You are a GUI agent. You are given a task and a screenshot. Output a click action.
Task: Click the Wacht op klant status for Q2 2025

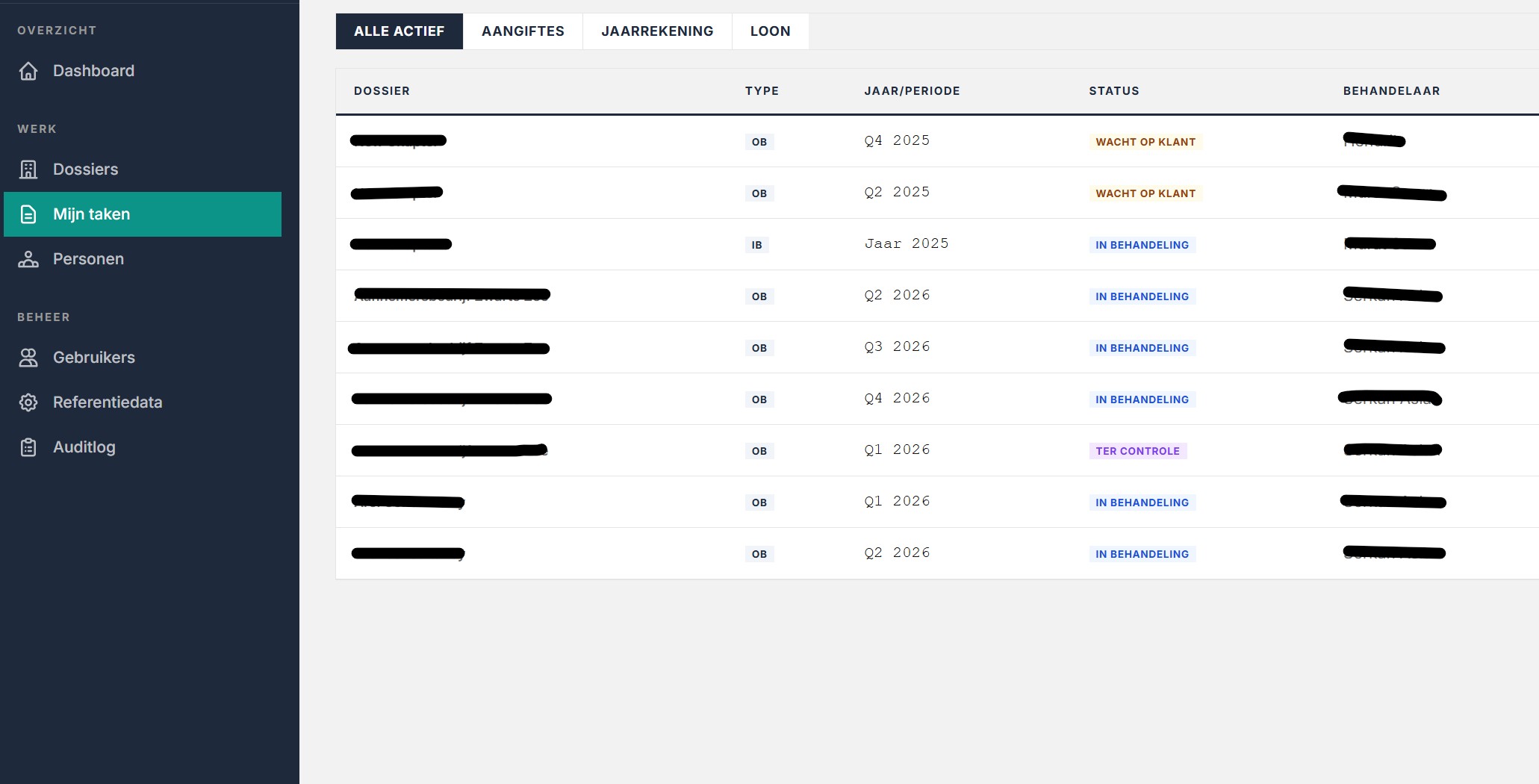point(1145,193)
